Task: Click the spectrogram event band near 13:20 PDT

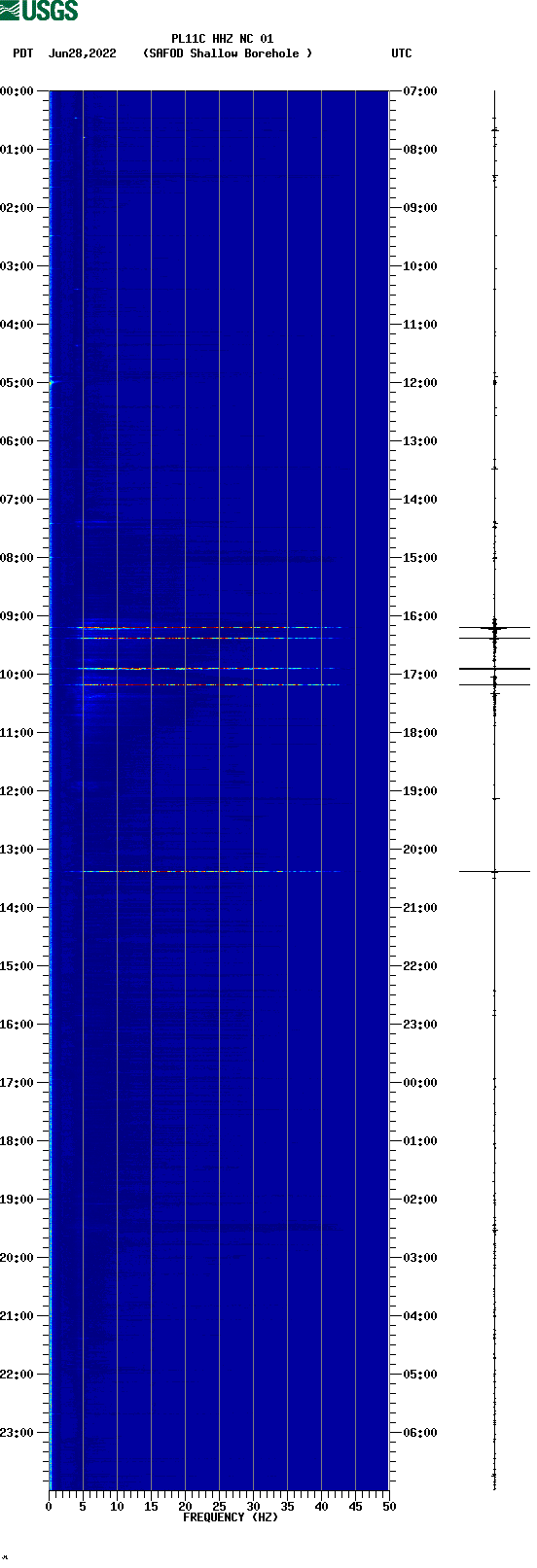Action: point(204,871)
